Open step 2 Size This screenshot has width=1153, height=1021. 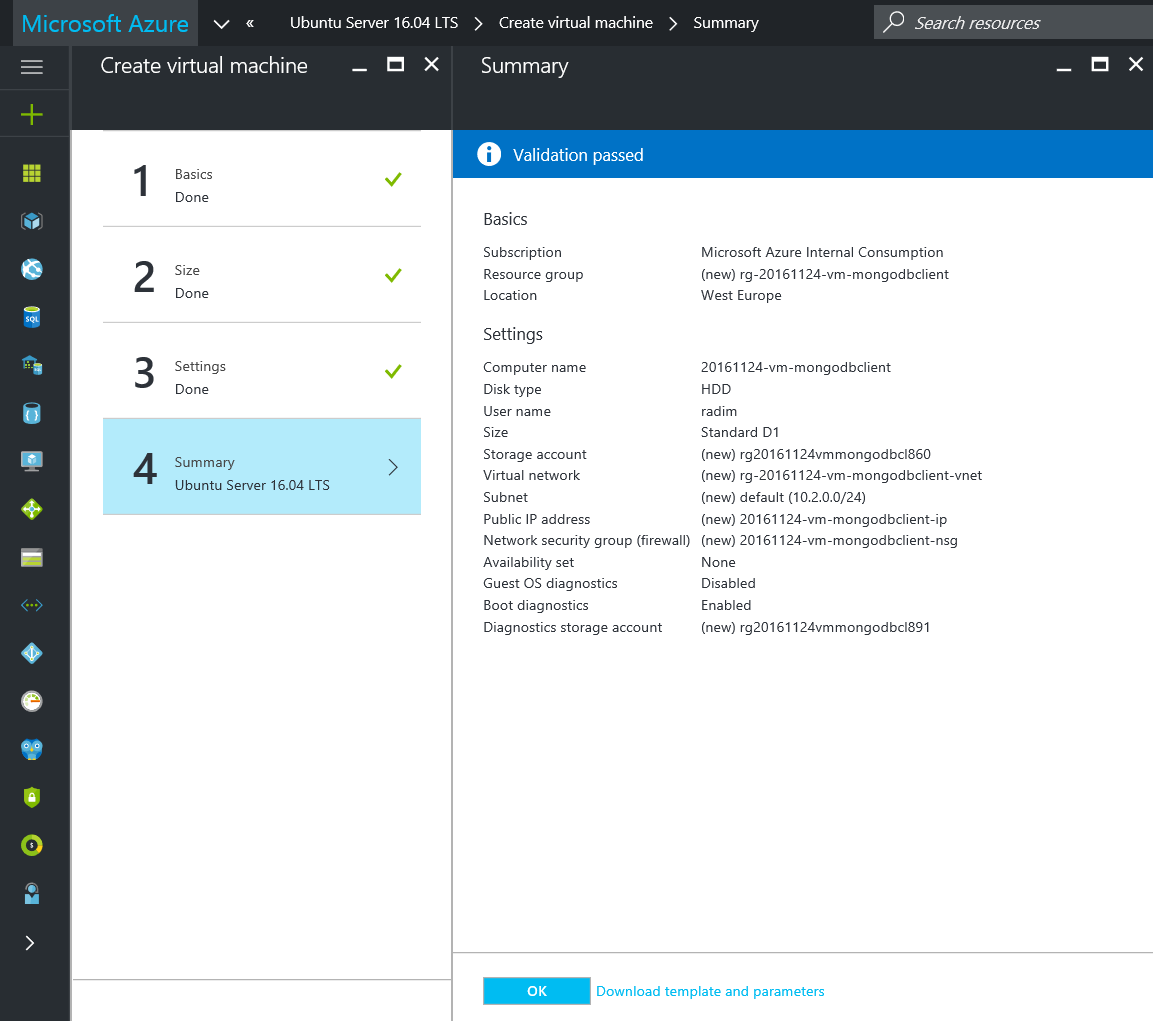pyautogui.click(x=262, y=275)
